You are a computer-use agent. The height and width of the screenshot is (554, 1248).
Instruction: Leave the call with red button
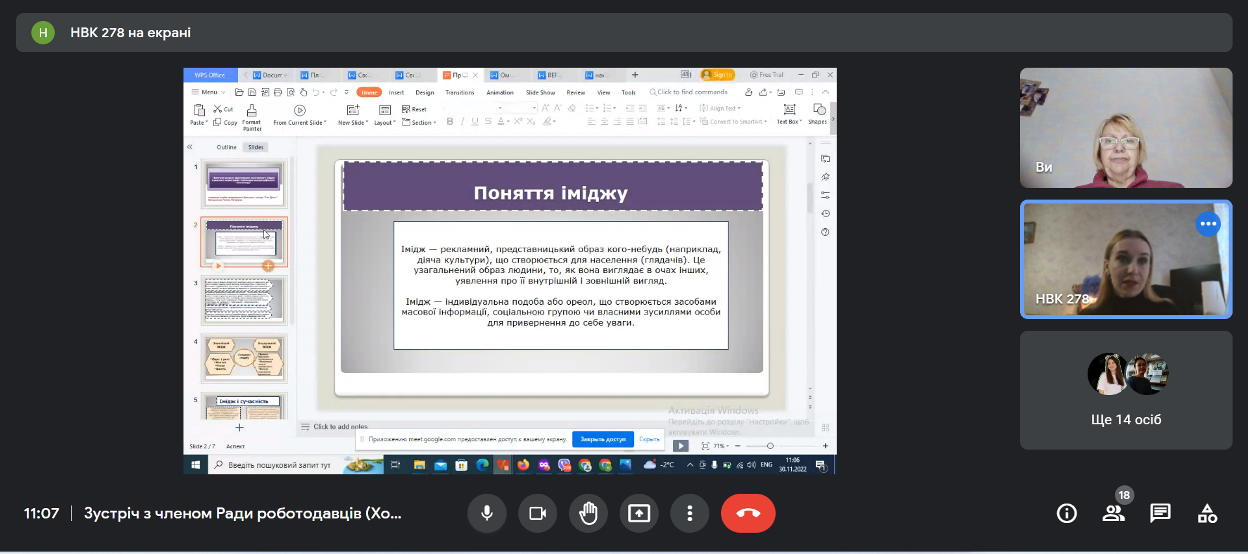748,513
